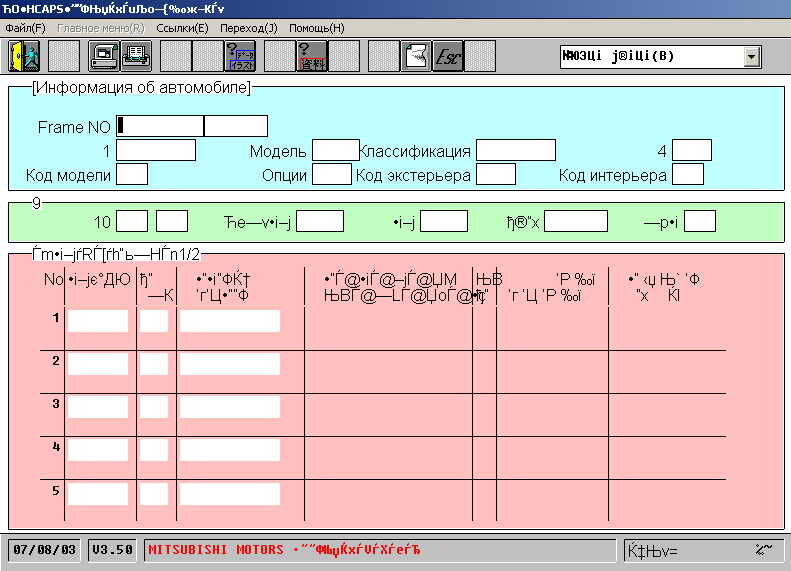
Task: Open the Файл menu
Action: [25, 28]
